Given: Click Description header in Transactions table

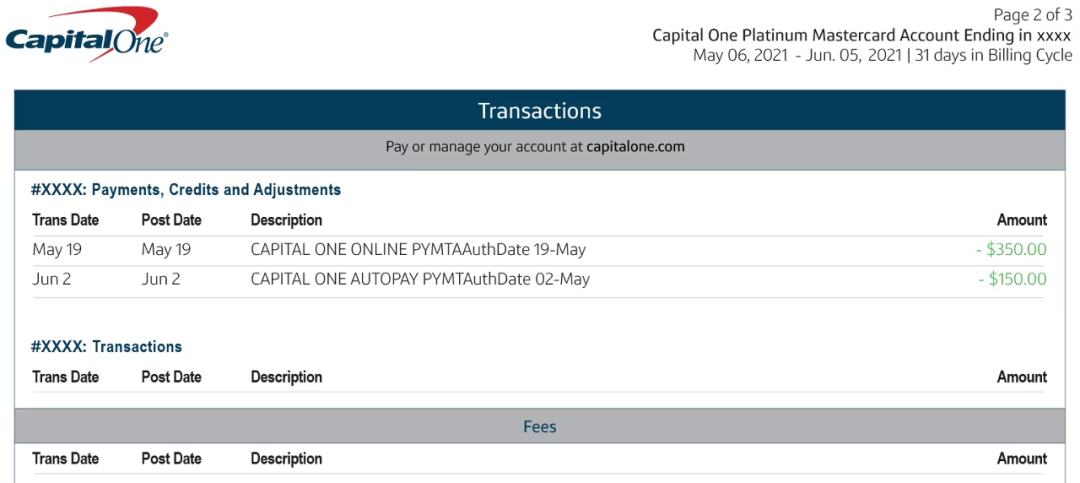Looking at the screenshot, I should pyautogui.click(x=287, y=378).
